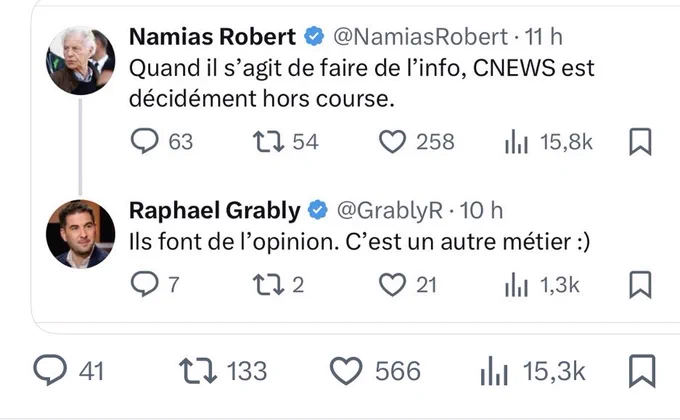Bookmark Namias Robert's tweet

pos(640,141)
